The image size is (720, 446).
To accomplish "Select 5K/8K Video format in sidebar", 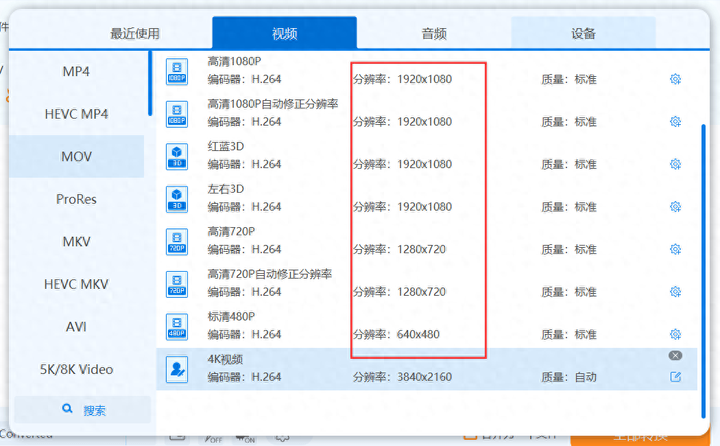I will coord(76,369).
